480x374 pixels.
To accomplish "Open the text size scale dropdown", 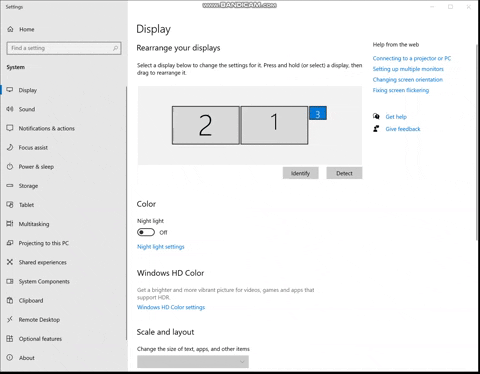I will [193, 362].
